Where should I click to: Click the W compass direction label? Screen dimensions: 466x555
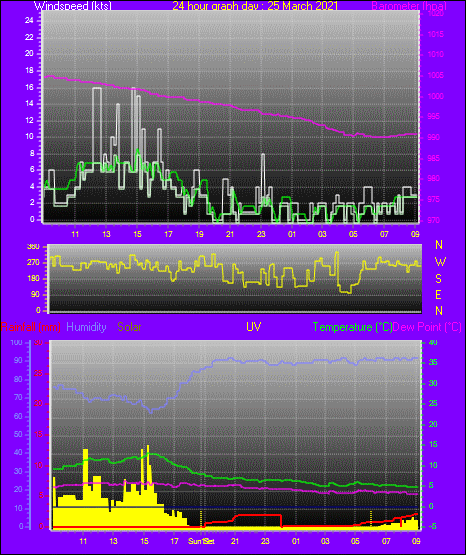click(x=440, y=262)
